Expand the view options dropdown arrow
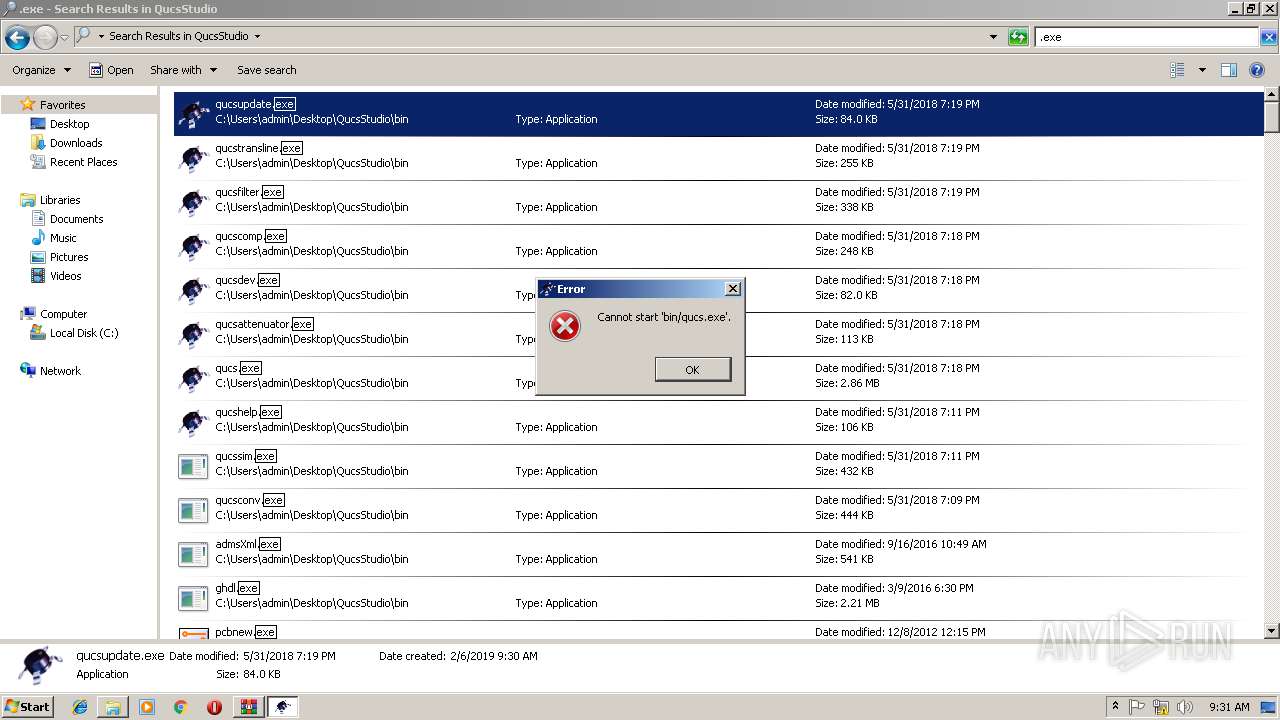 (x=1202, y=70)
